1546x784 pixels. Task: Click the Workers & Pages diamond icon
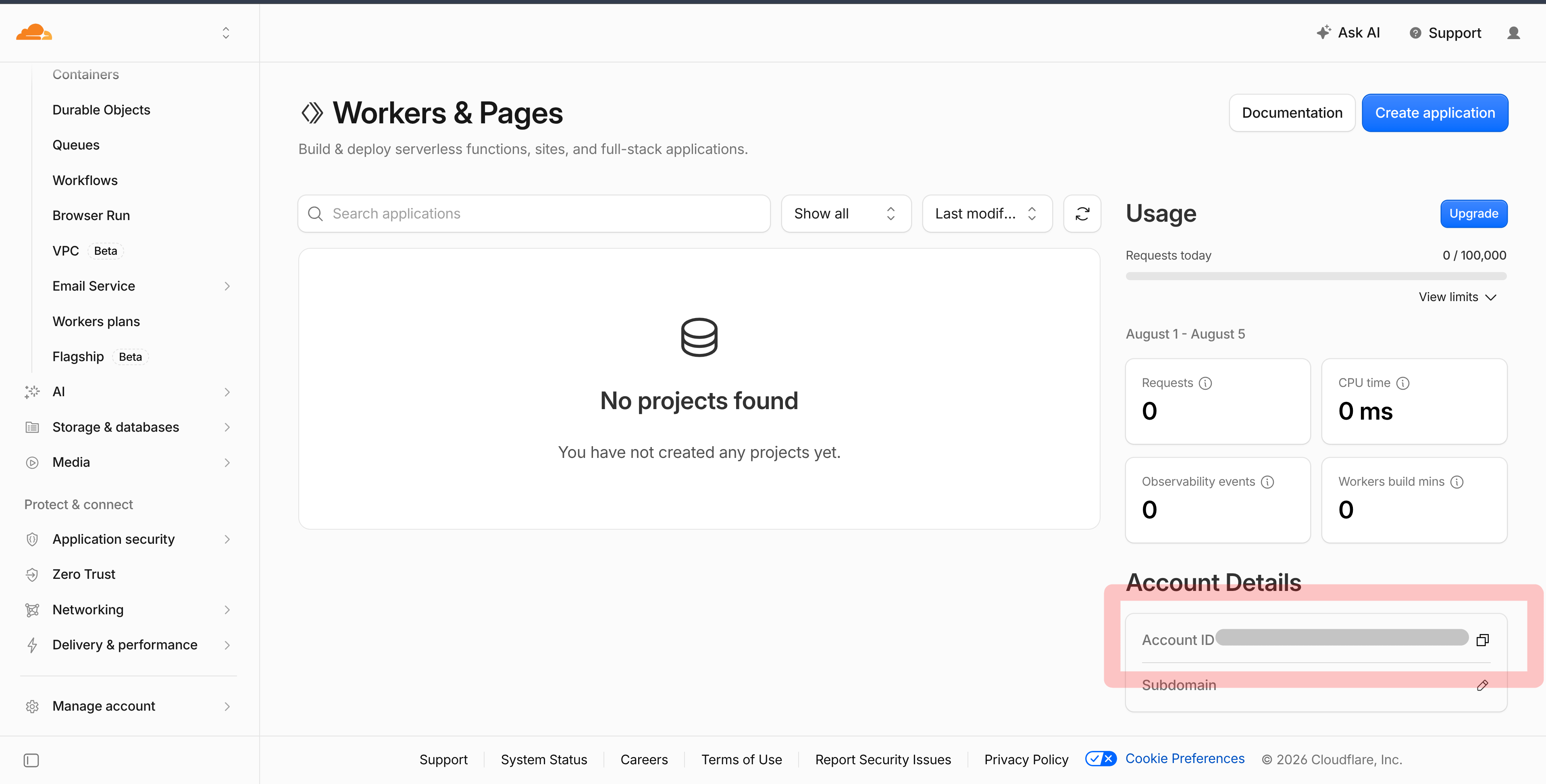pyautogui.click(x=312, y=113)
